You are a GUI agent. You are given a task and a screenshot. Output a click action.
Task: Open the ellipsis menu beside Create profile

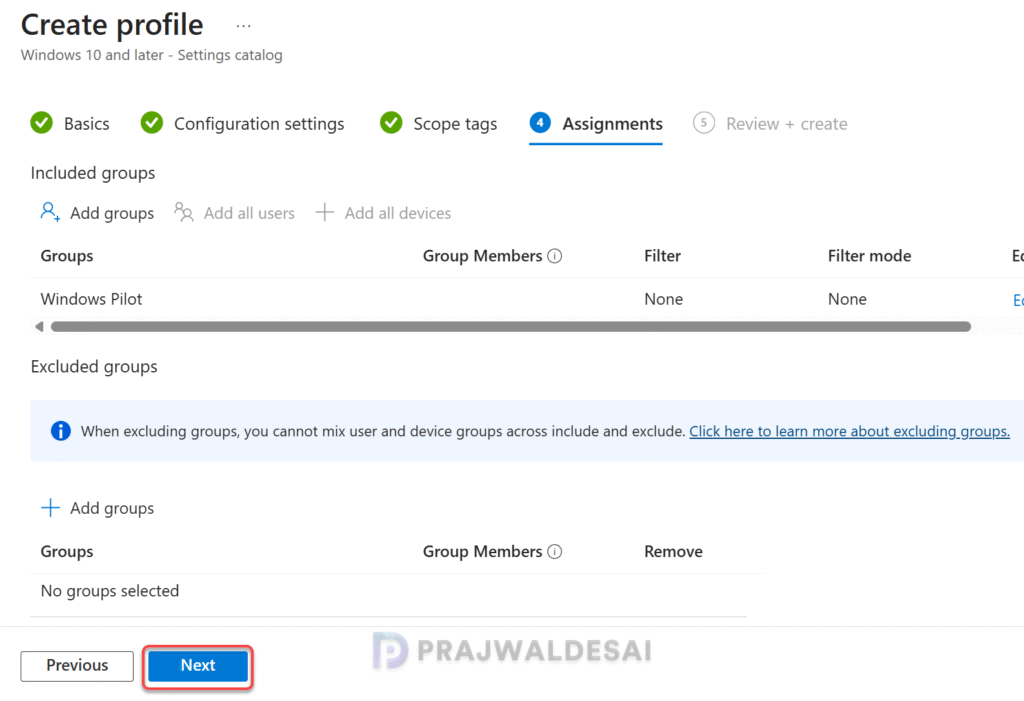tap(243, 26)
